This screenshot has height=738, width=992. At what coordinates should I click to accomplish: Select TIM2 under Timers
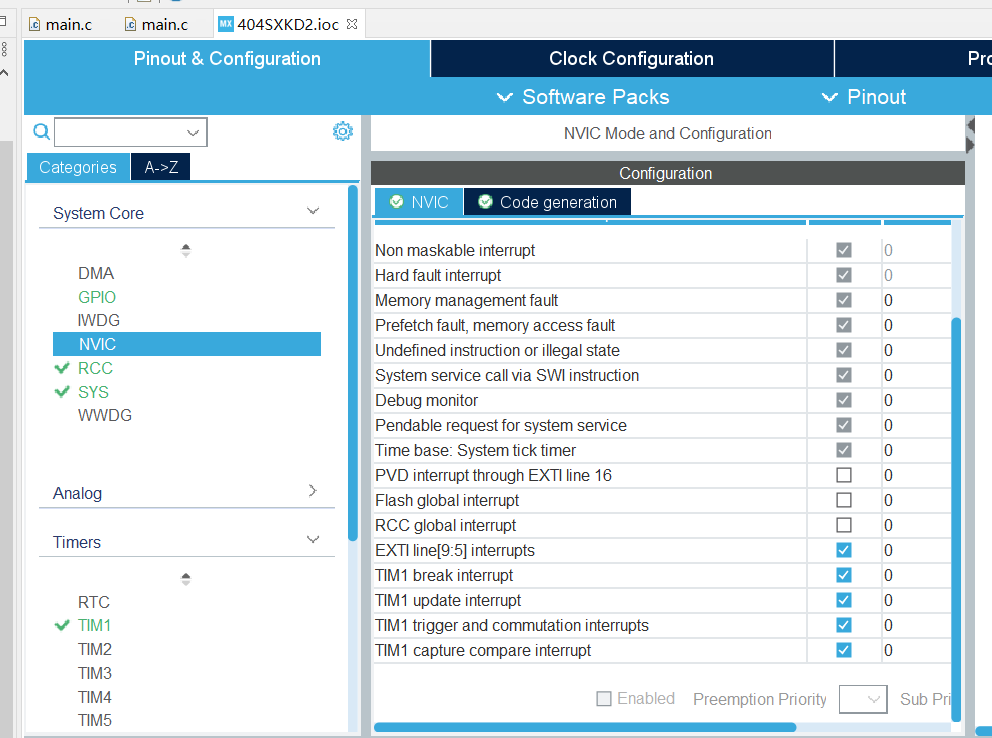coord(94,649)
